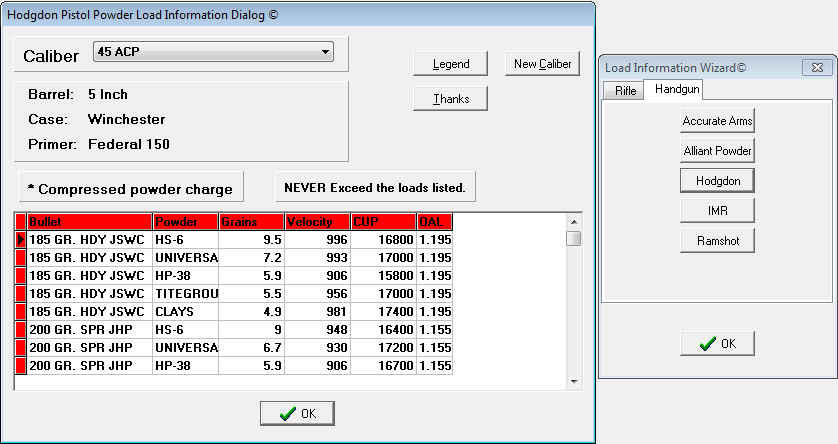The height and width of the screenshot is (444, 838).
Task: Click the load table's scroll down arrow
Action: point(574,381)
